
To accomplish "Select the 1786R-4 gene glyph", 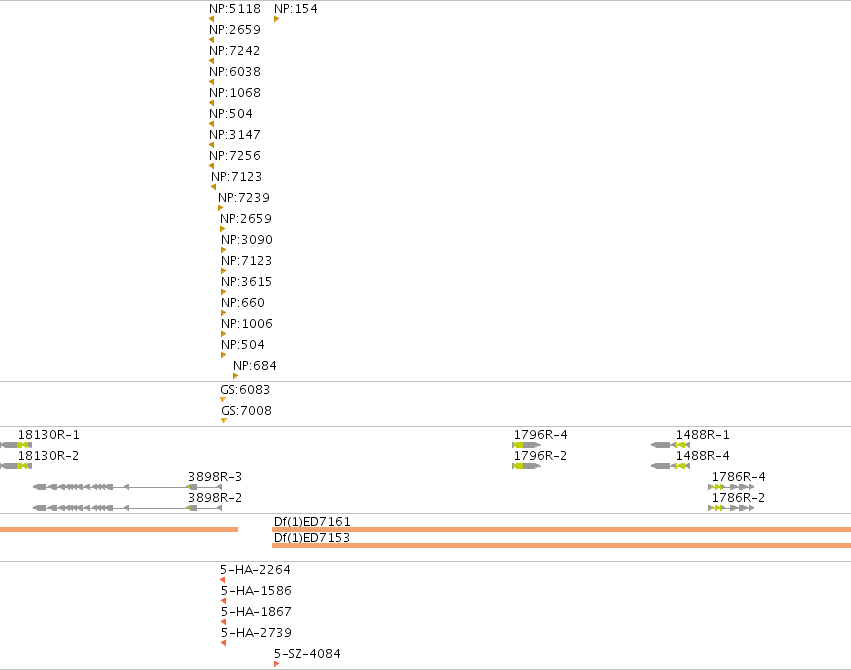I will point(732,487).
